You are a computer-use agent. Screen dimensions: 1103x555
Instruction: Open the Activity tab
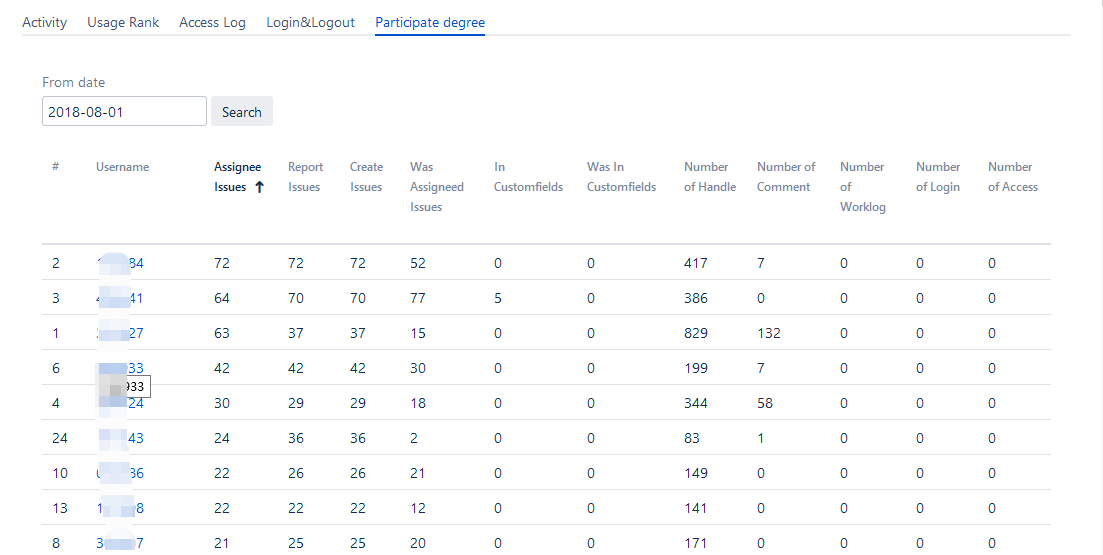[44, 23]
